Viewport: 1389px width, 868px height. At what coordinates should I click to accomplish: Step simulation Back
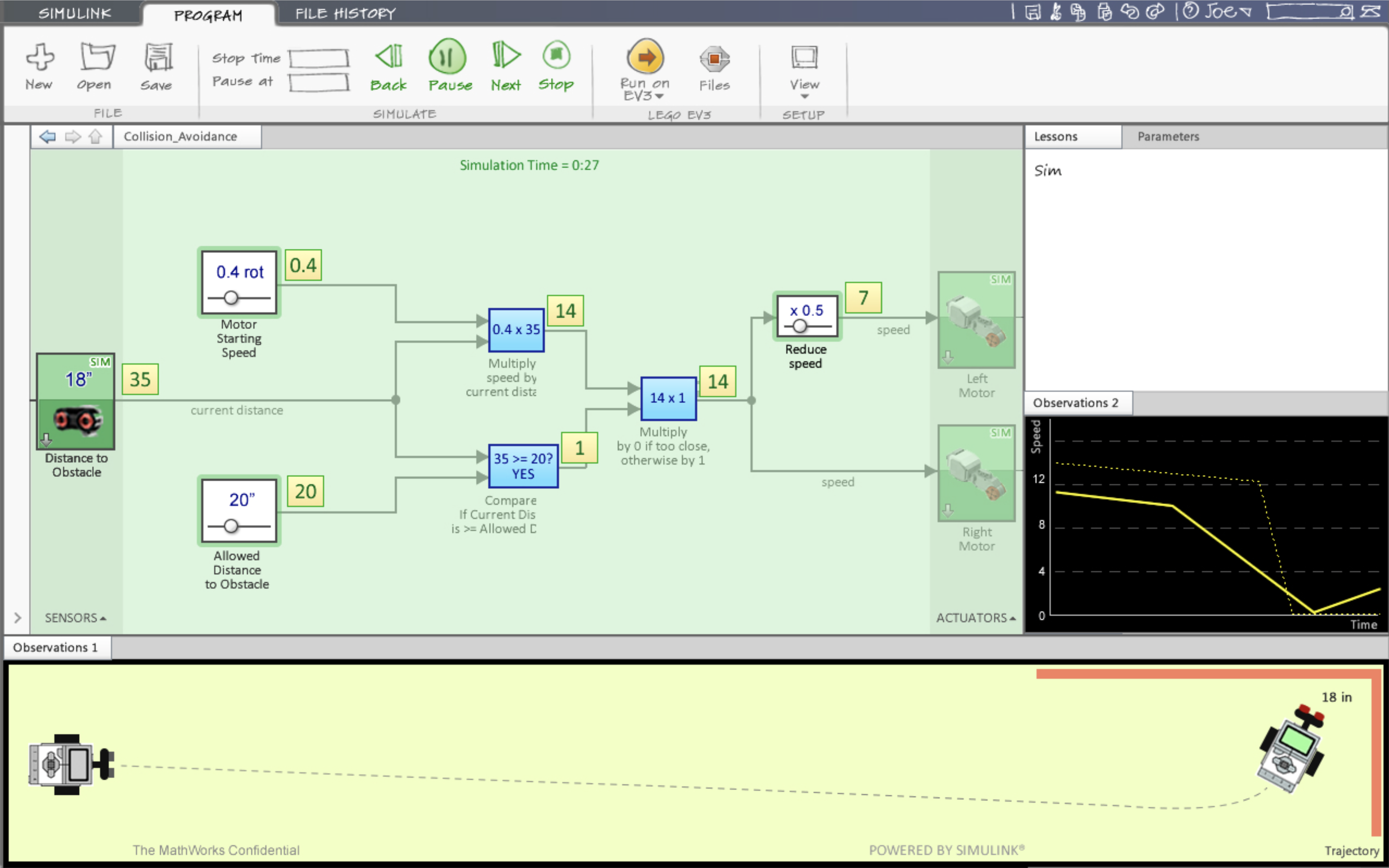(389, 57)
